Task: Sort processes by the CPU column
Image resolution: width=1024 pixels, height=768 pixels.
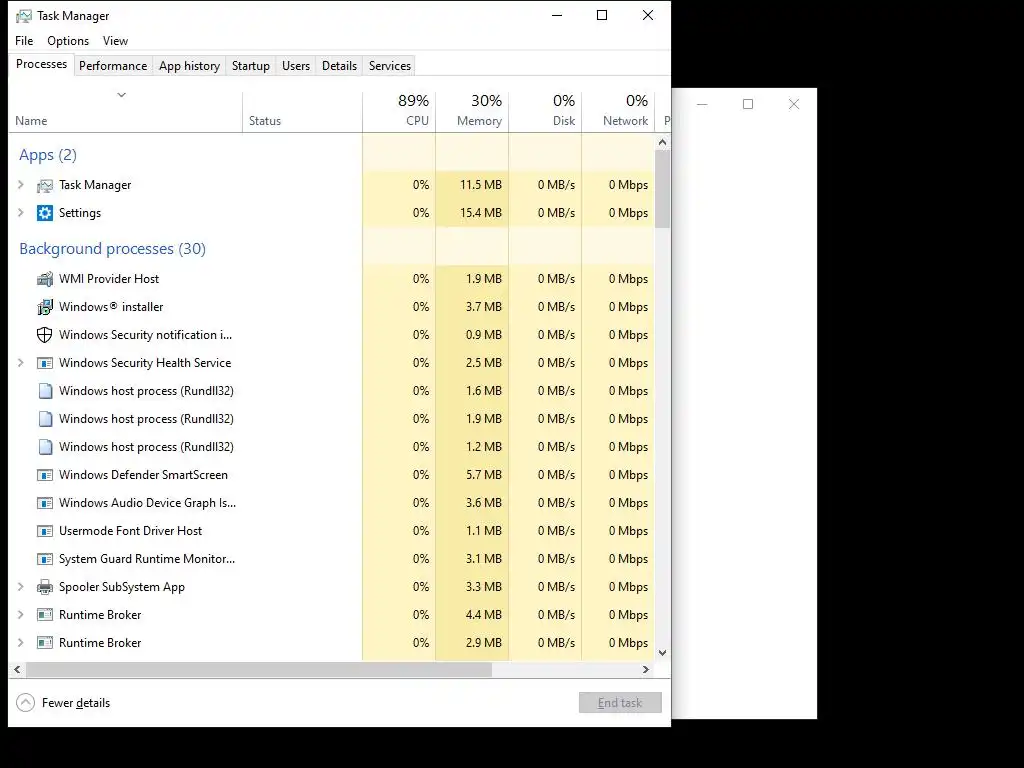Action: (399, 112)
